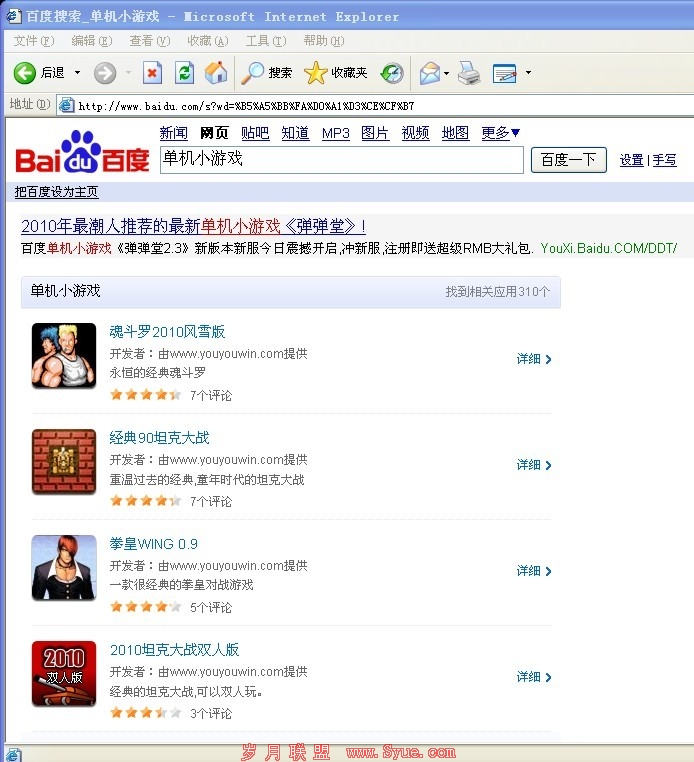
Task: Open the Back history dropdown arrow
Action: (x=77, y=73)
